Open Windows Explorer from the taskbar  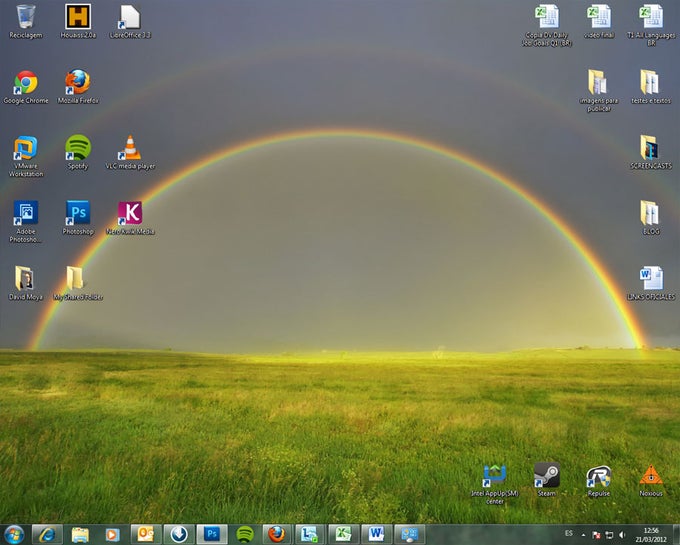click(x=80, y=535)
